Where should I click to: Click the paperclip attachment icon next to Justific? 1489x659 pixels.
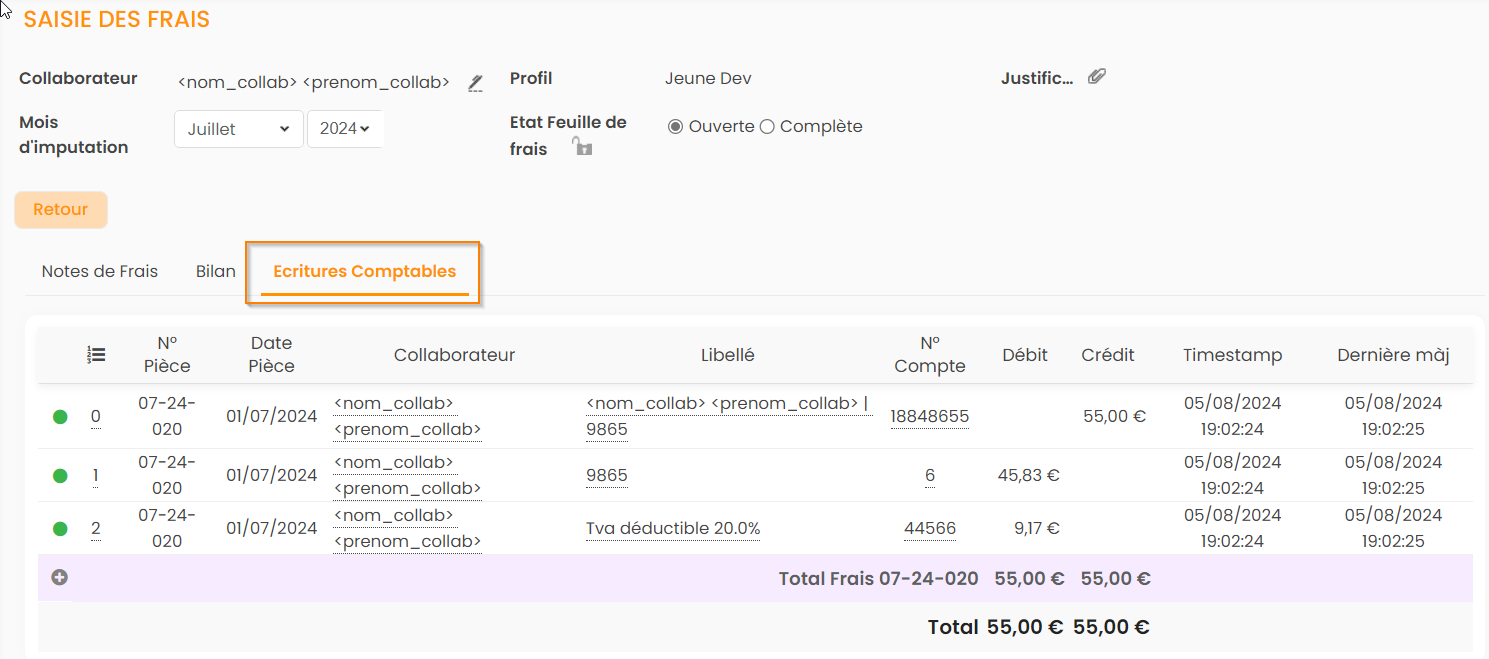[1097, 77]
